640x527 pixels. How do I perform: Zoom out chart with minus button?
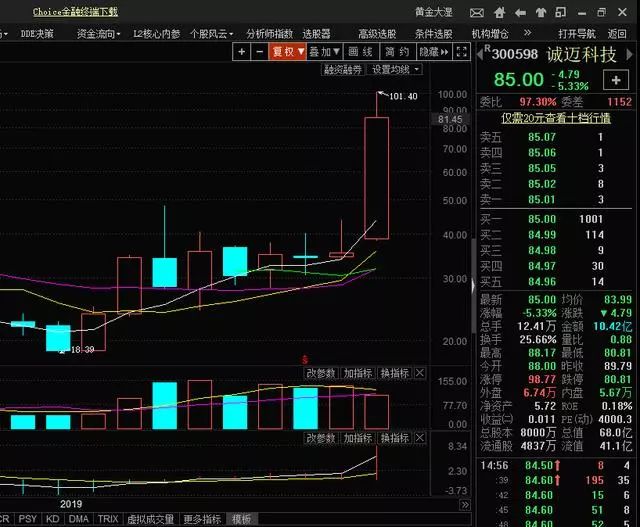tap(260, 52)
